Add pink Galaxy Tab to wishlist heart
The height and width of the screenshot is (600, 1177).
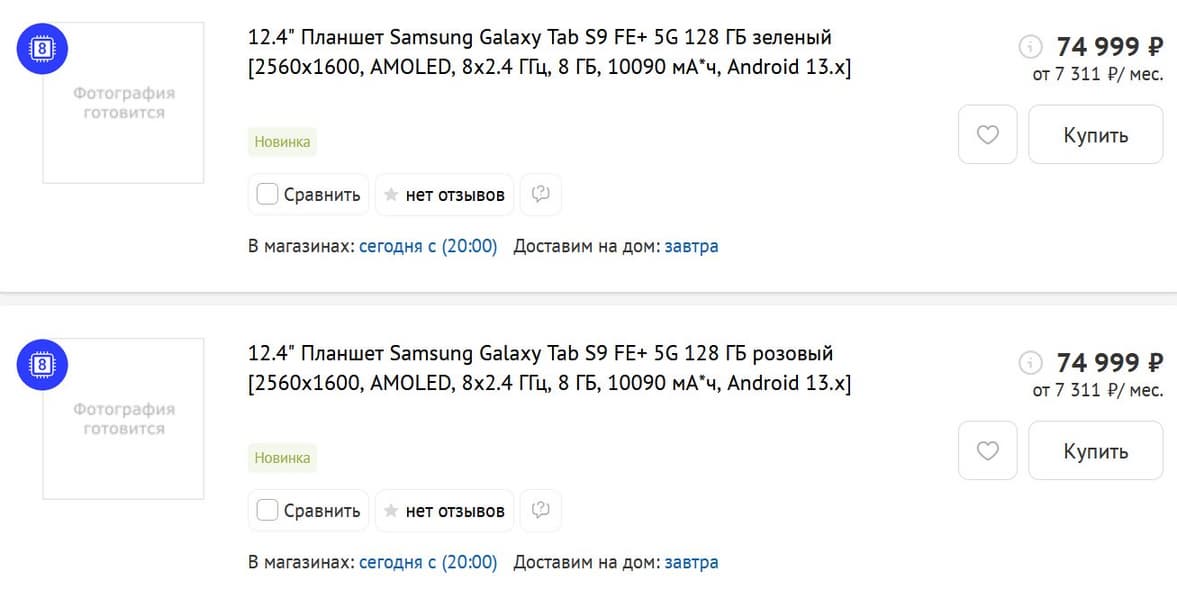[987, 451]
